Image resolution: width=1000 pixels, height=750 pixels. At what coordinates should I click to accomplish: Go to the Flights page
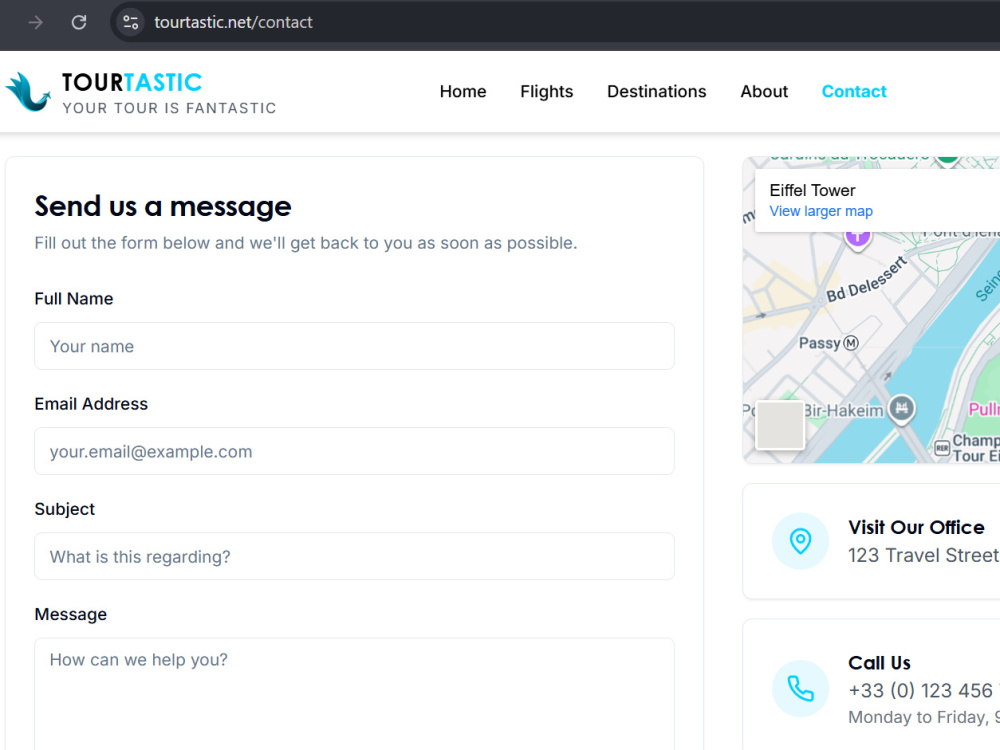pos(547,91)
